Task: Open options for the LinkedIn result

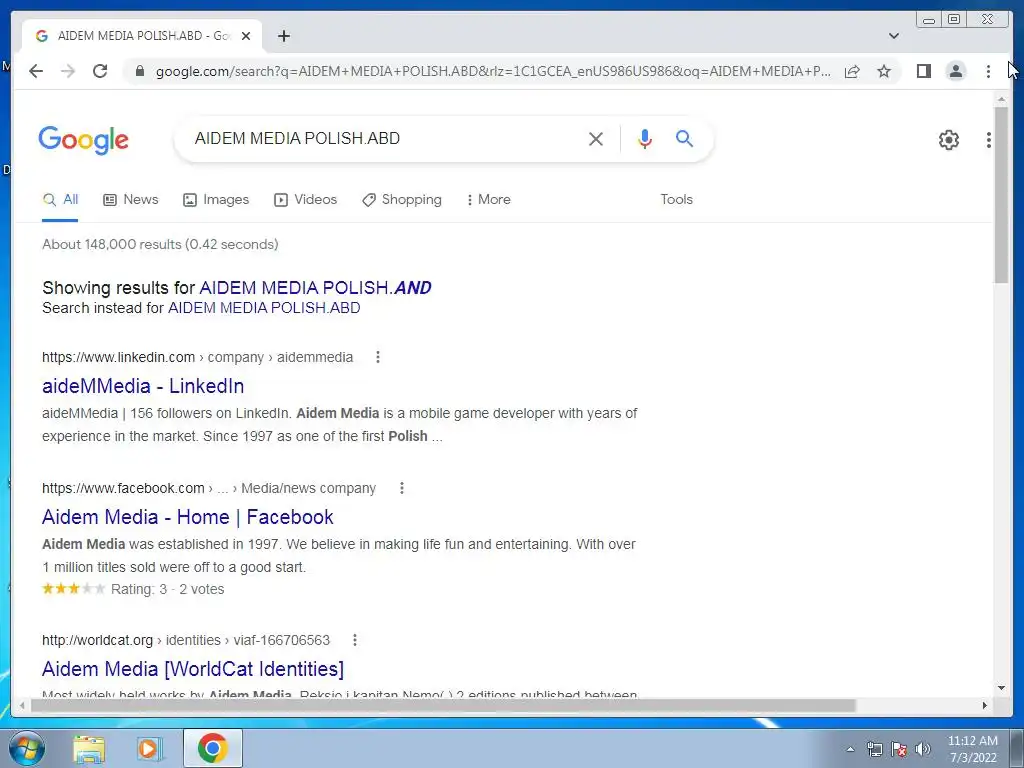Action: pos(377,357)
